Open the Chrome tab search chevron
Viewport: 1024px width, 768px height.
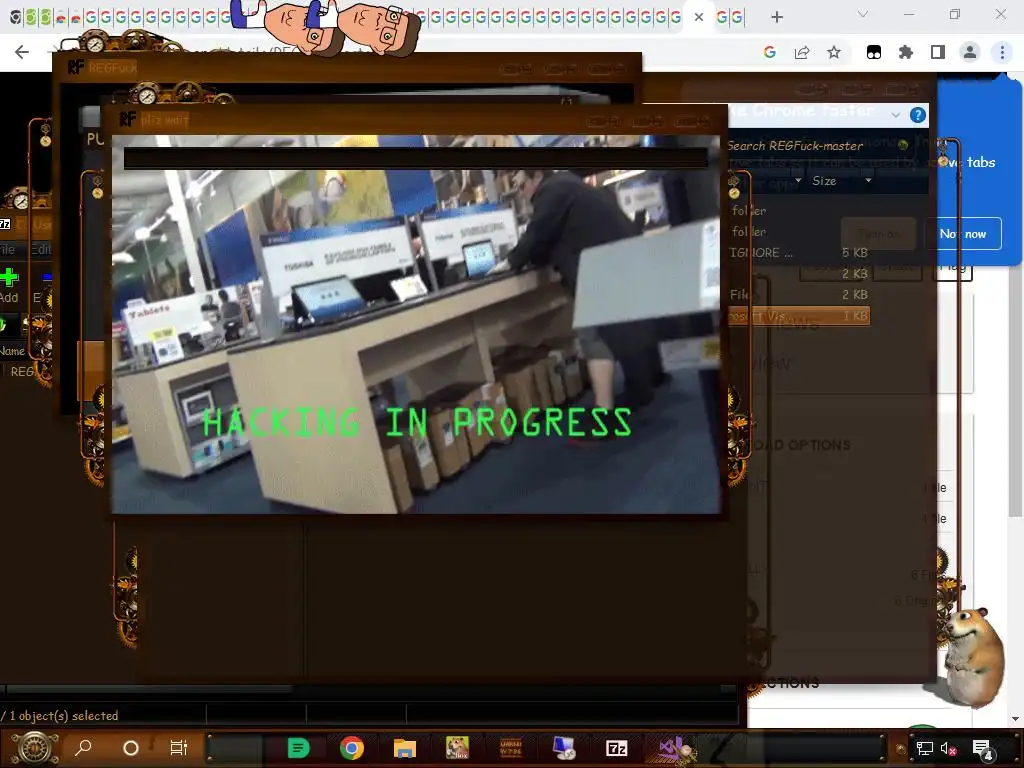[x=863, y=14]
